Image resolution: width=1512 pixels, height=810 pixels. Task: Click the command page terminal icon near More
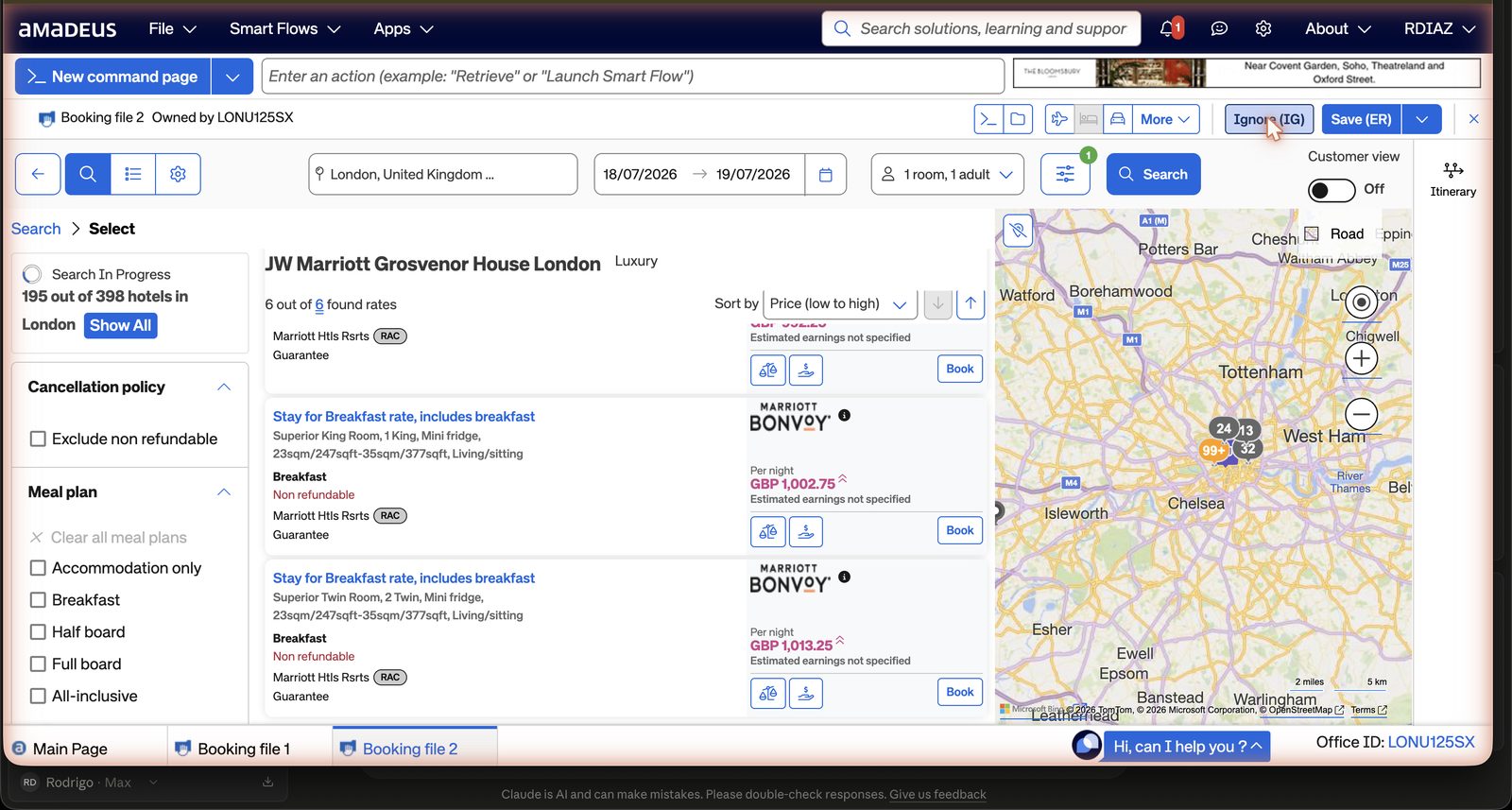[x=988, y=119]
